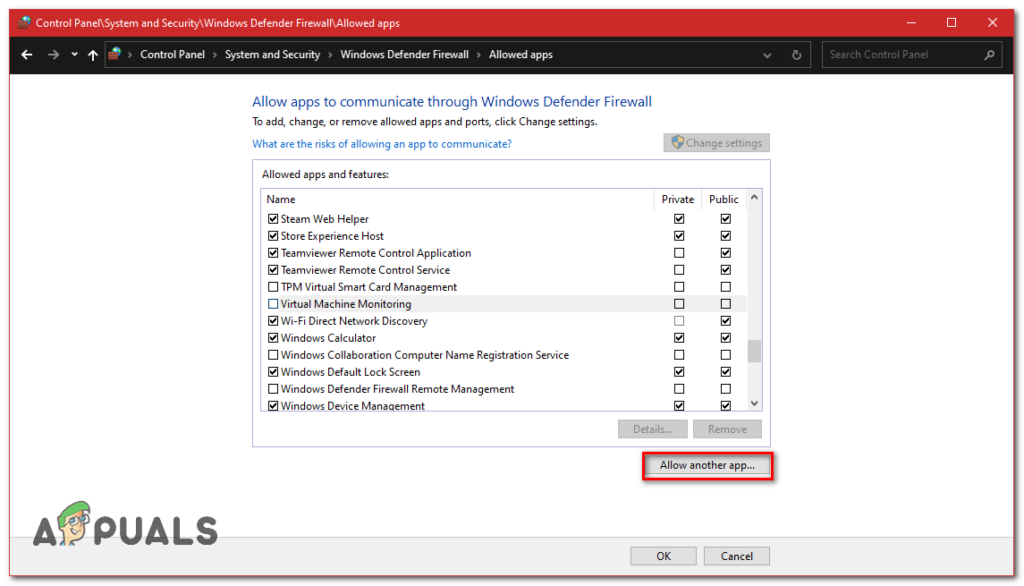Viewport: 1024px width, 586px height.
Task: Check the Public box for Windows Calculator
Action: 724,337
